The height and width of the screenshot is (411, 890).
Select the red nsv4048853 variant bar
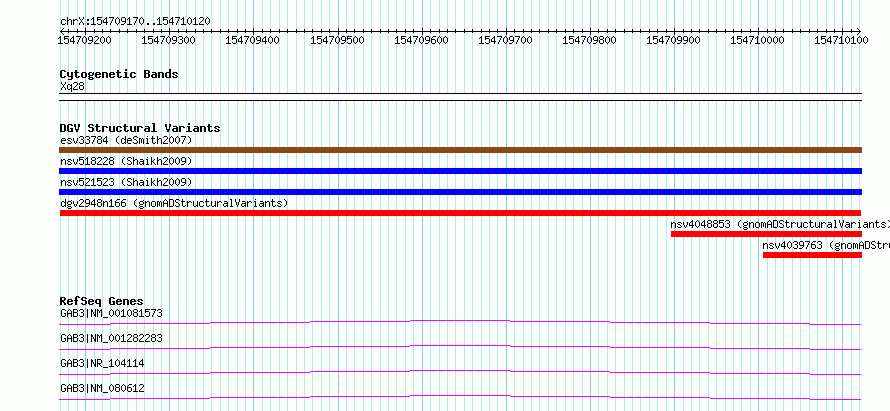[x=766, y=234]
